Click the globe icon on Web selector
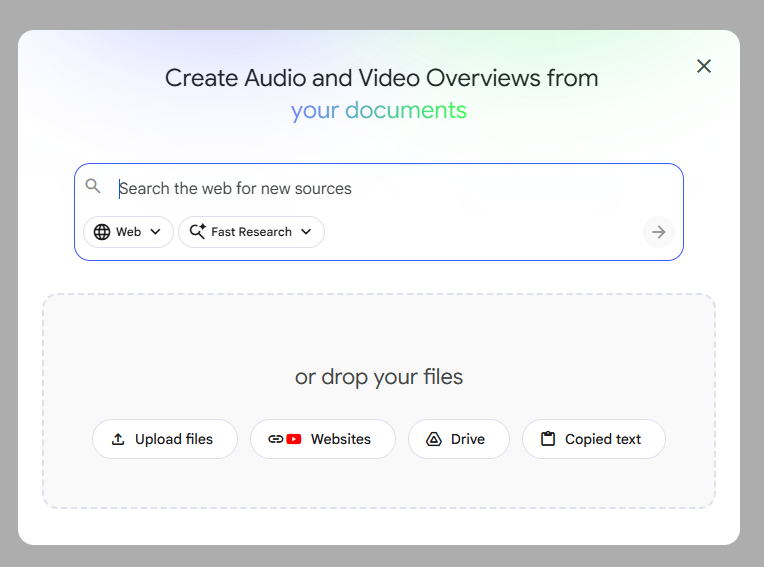The image size is (764, 567). [x=102, y=232]
